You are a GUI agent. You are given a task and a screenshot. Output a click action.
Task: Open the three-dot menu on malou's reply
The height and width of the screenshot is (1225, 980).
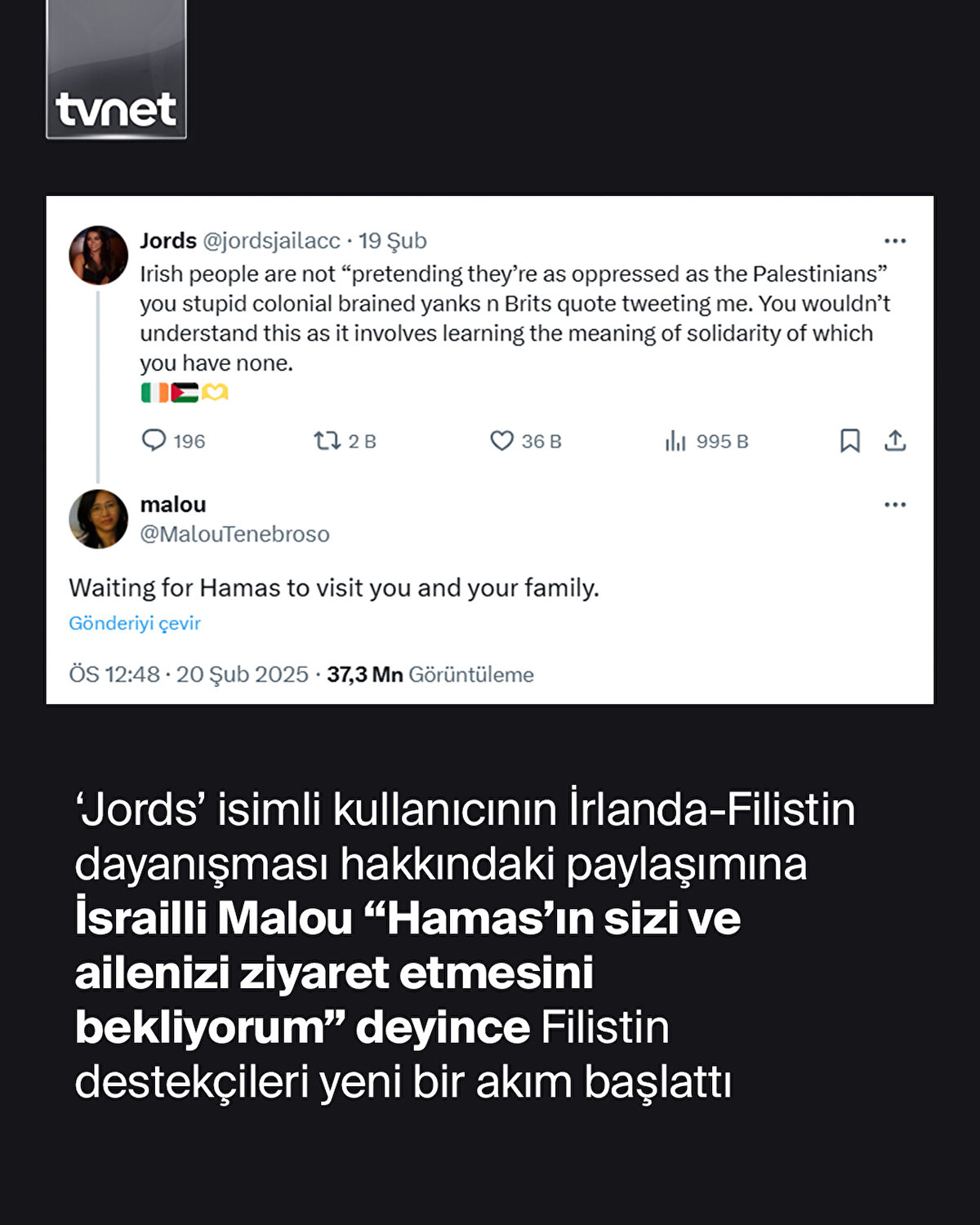click(895, 505)
